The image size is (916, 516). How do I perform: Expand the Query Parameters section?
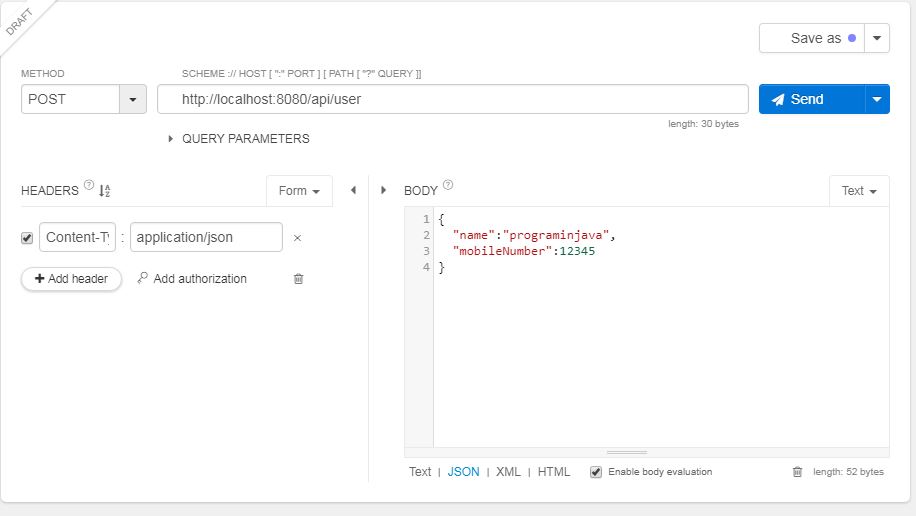171,139
